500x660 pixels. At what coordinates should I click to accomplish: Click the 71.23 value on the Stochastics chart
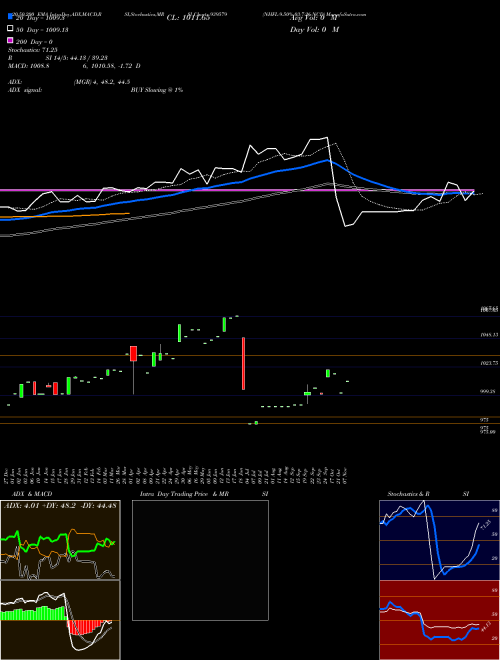coord(485,524)
